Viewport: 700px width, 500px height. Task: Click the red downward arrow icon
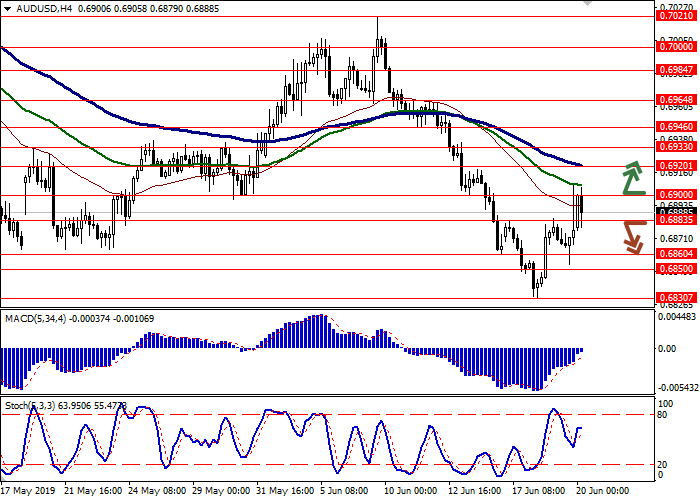[x=632, y=237]
